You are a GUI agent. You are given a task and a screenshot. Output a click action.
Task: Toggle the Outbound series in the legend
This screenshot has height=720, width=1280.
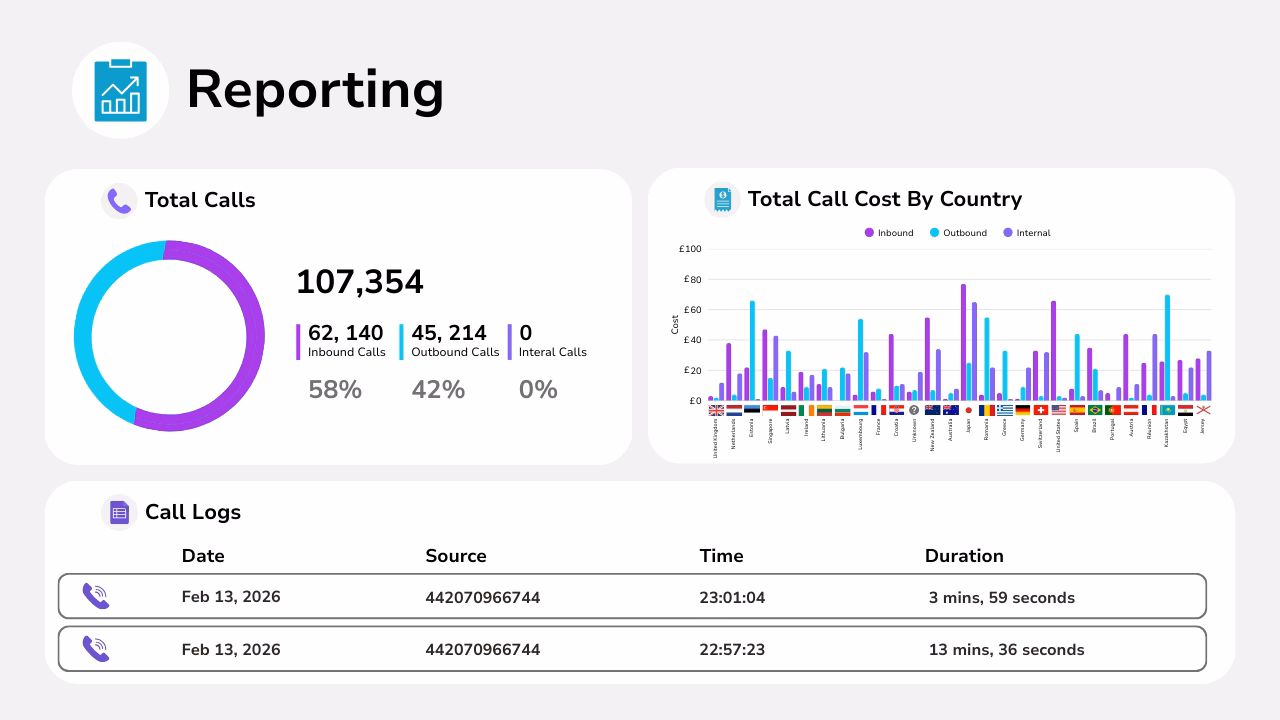[959, 232]
